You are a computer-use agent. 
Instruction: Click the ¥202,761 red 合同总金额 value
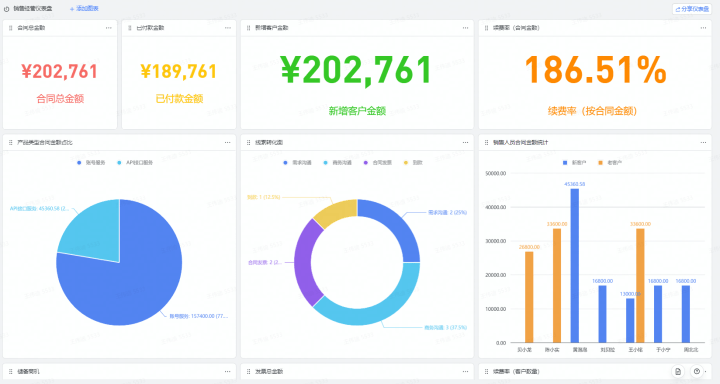[x=60, y=71]
